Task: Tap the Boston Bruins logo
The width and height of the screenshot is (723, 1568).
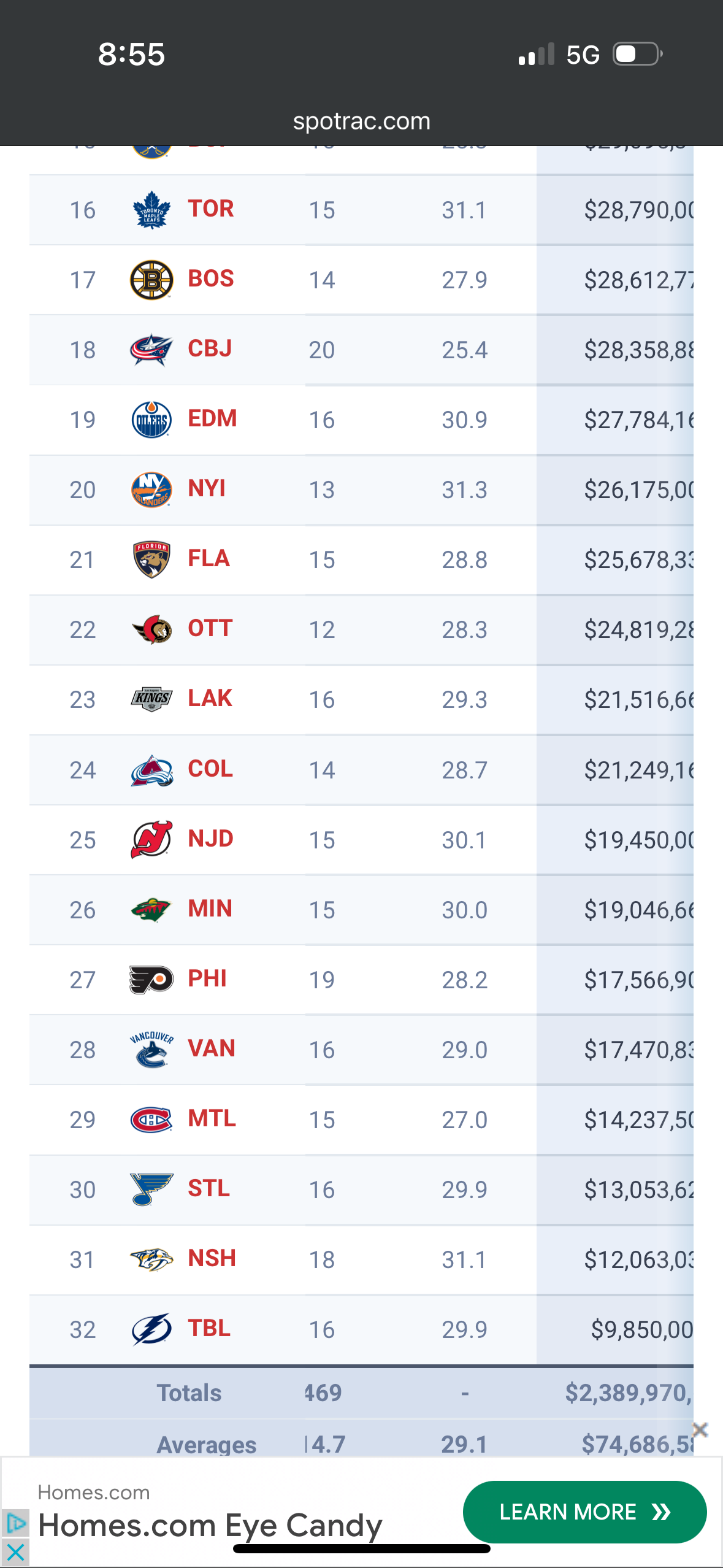Action: tap(151, 280)
